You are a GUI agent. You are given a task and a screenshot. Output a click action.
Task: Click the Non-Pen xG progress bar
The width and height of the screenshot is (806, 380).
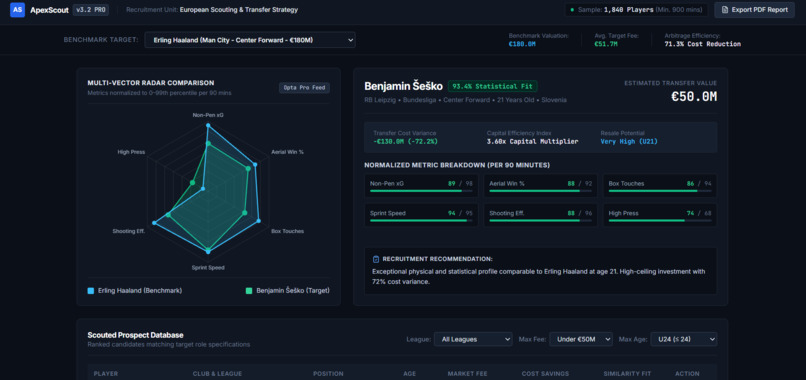tap(421, 191)
